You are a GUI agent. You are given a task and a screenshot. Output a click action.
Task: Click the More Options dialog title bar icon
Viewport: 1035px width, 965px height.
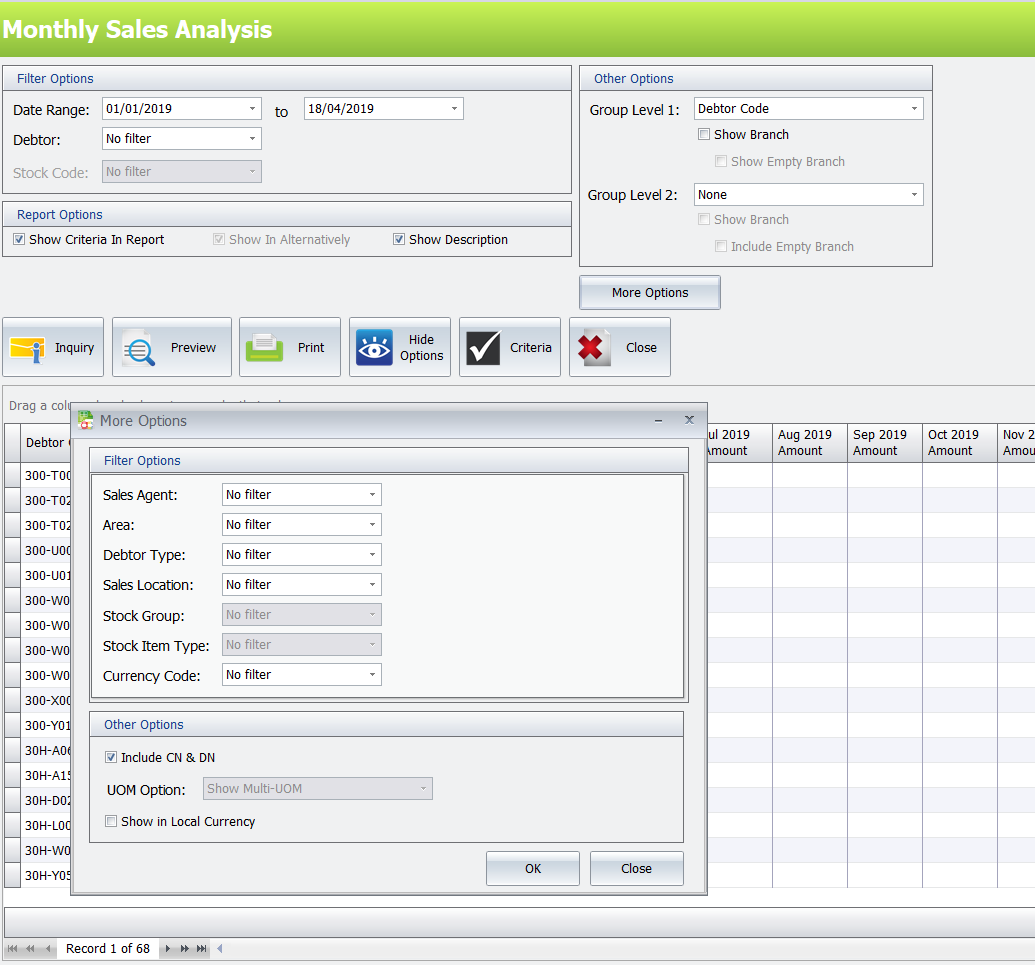click(85, 421)
